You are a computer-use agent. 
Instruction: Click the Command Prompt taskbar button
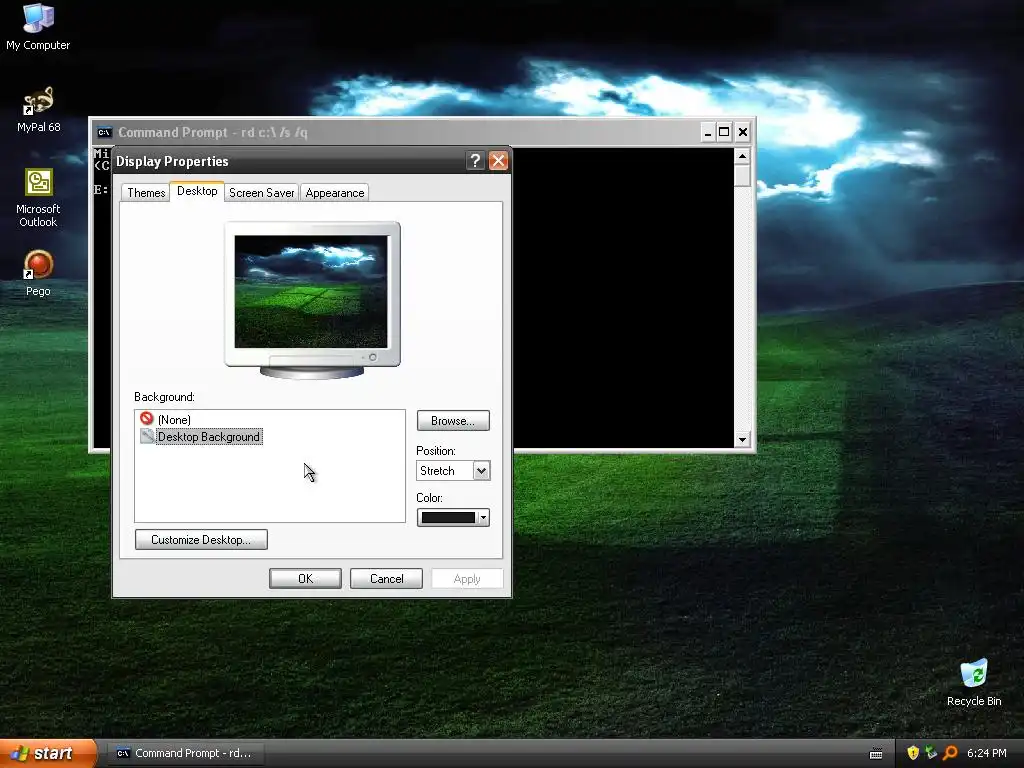coord(185,753)
